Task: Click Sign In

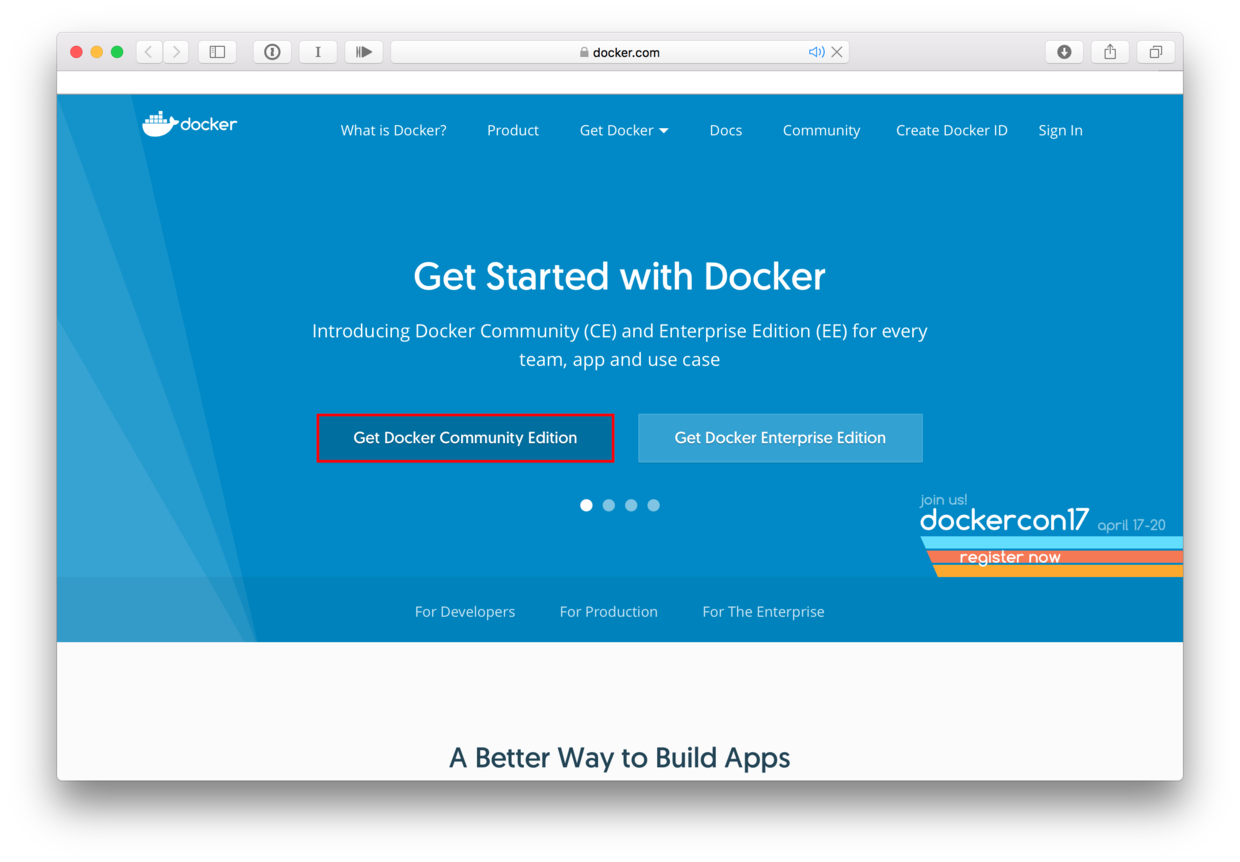Action: click(1060, 130)
